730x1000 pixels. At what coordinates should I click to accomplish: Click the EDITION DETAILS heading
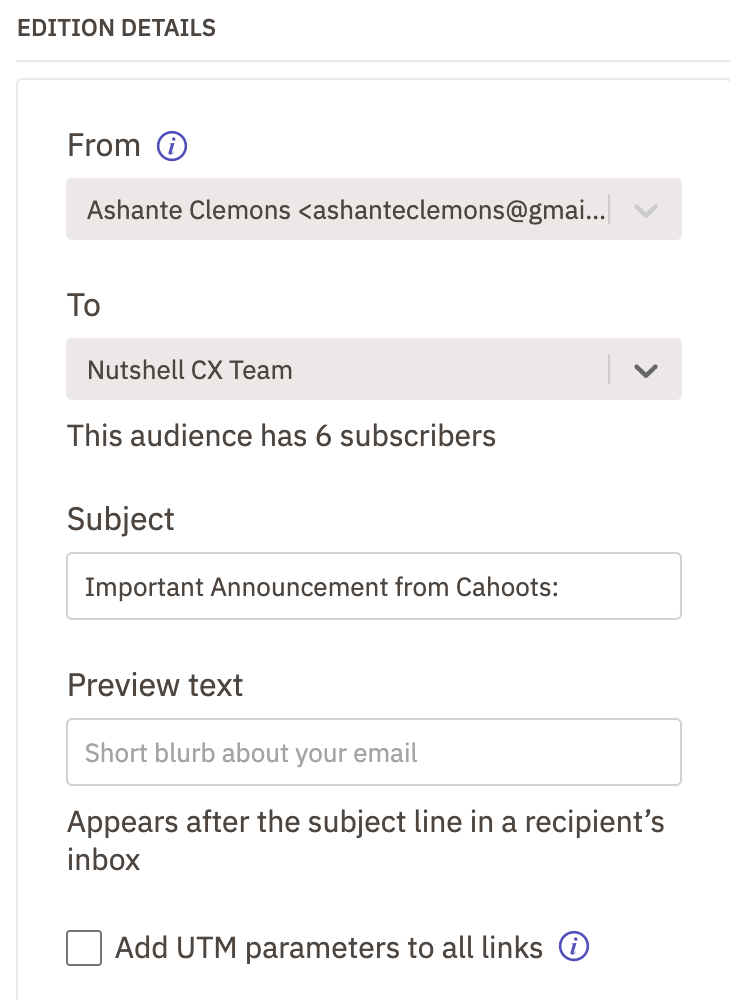[116, 28]
